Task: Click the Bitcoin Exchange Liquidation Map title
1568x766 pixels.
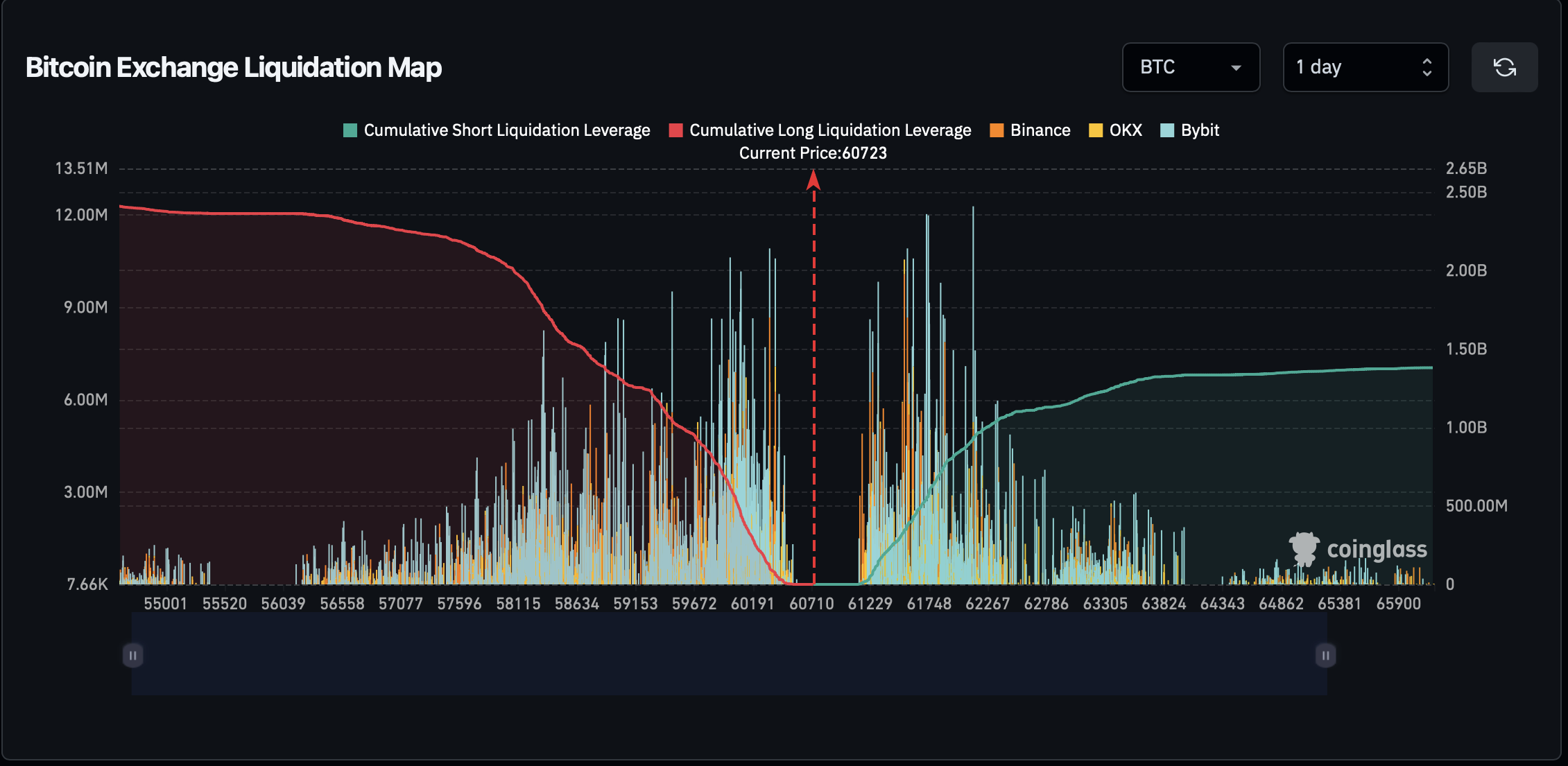Action: [234, 68]
